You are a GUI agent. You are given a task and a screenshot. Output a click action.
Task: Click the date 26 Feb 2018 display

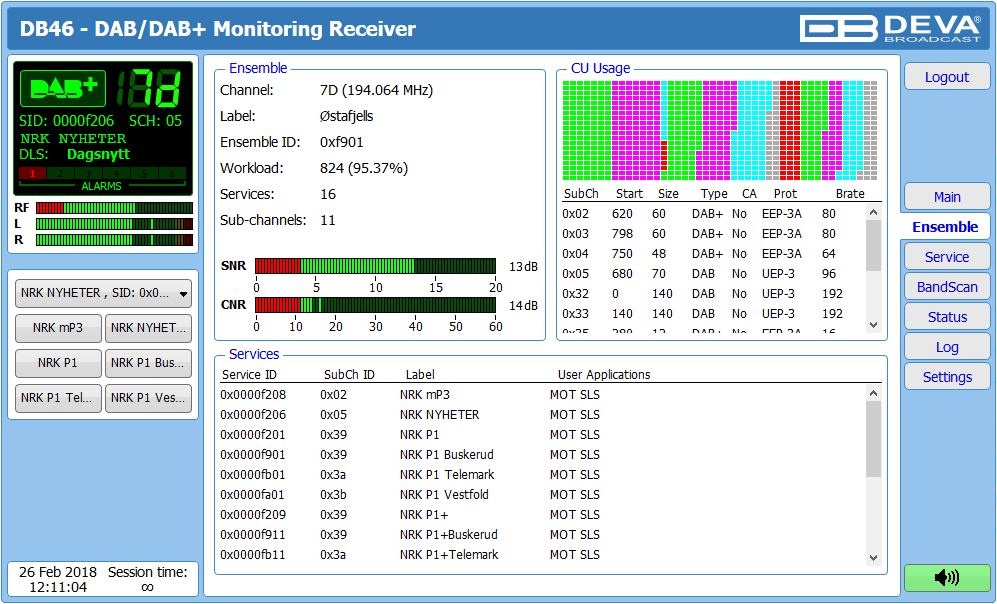click(x=58, y=572)
